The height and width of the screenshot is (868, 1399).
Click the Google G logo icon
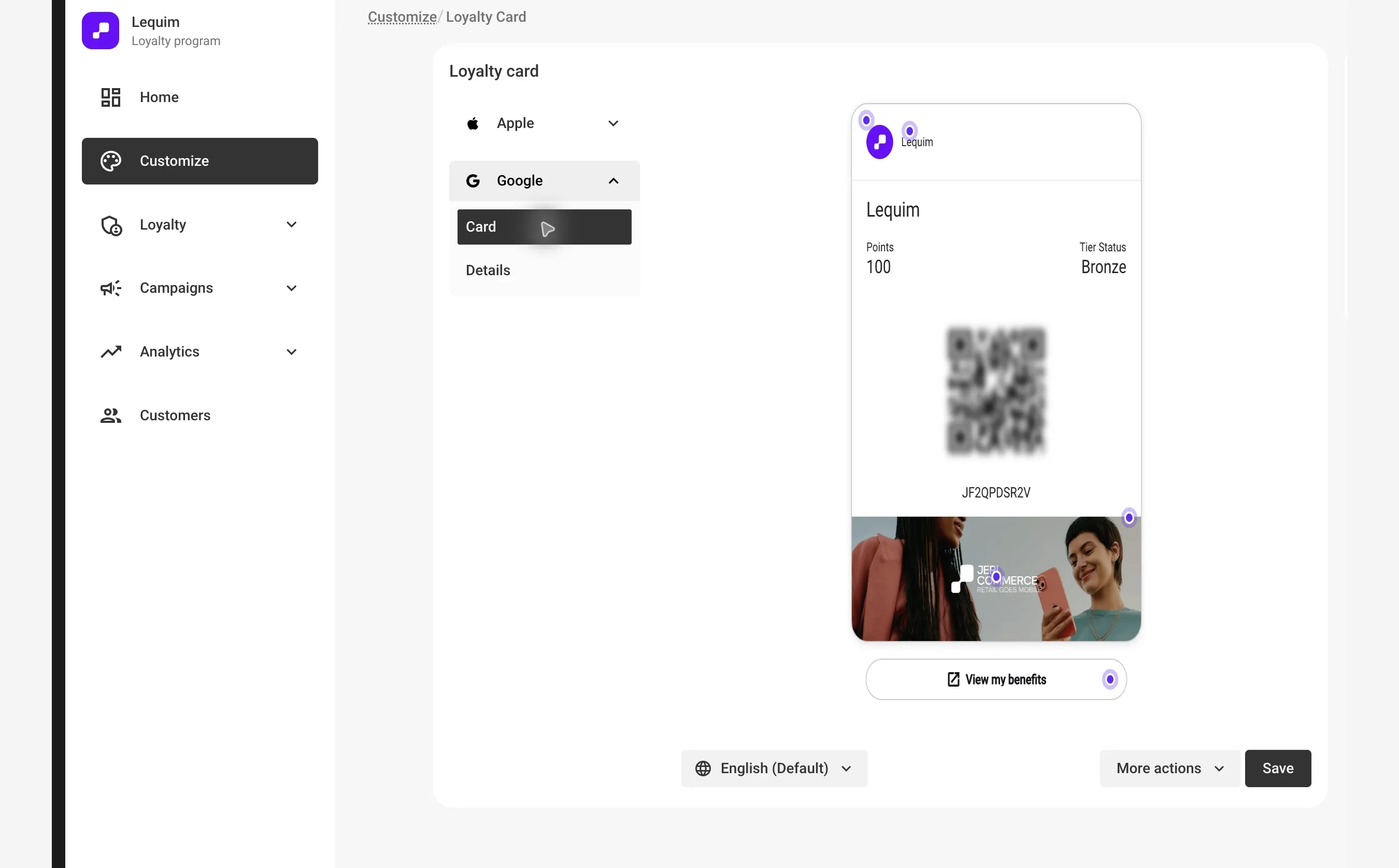(473, 181)
